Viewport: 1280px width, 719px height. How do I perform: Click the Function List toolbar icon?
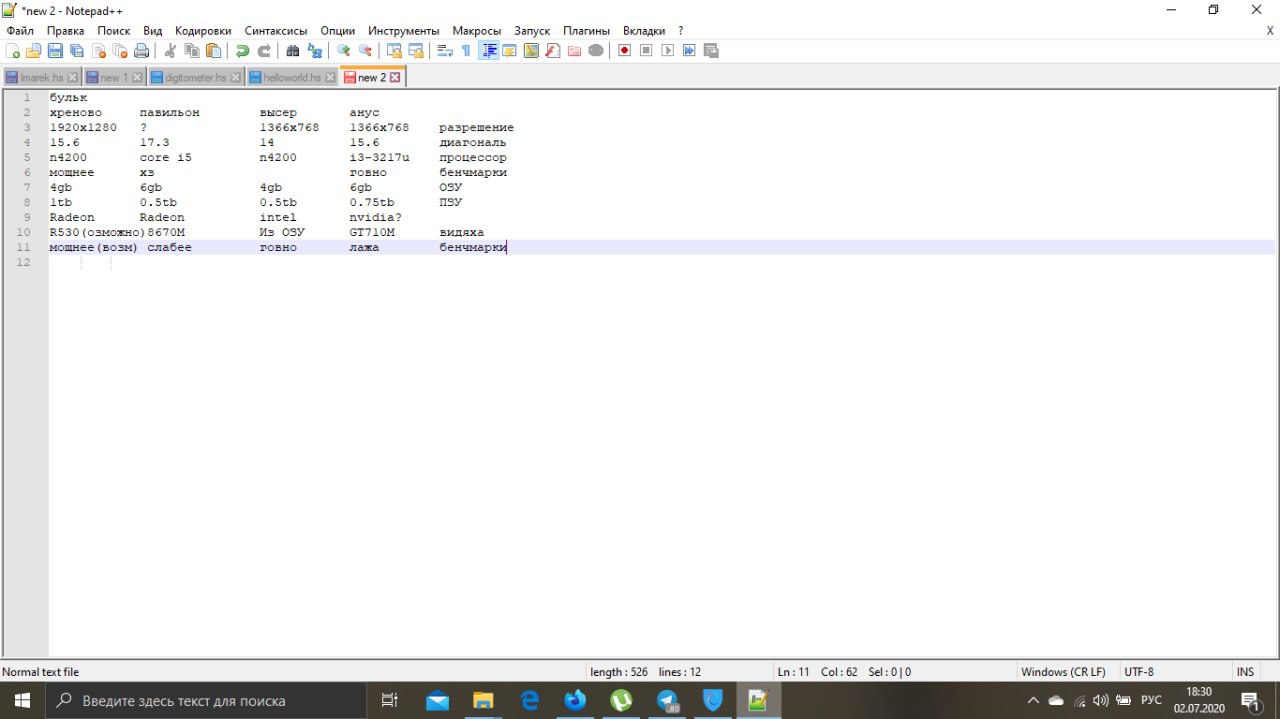(553, 51)
